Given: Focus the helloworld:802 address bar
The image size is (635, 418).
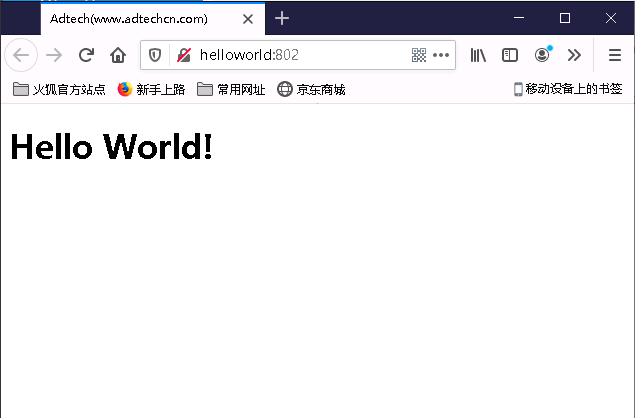Looking at the screenshot, I should click(298, 55).
